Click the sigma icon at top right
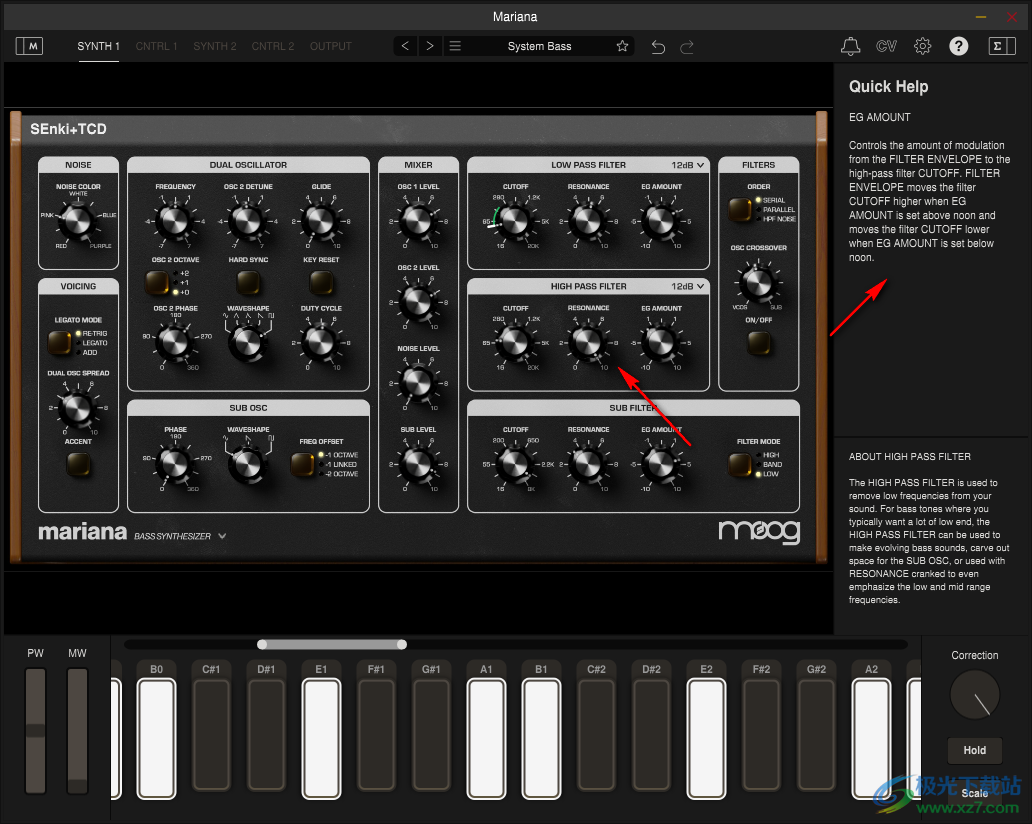This screenshot has height=824, width=1032. [1001, 45]
